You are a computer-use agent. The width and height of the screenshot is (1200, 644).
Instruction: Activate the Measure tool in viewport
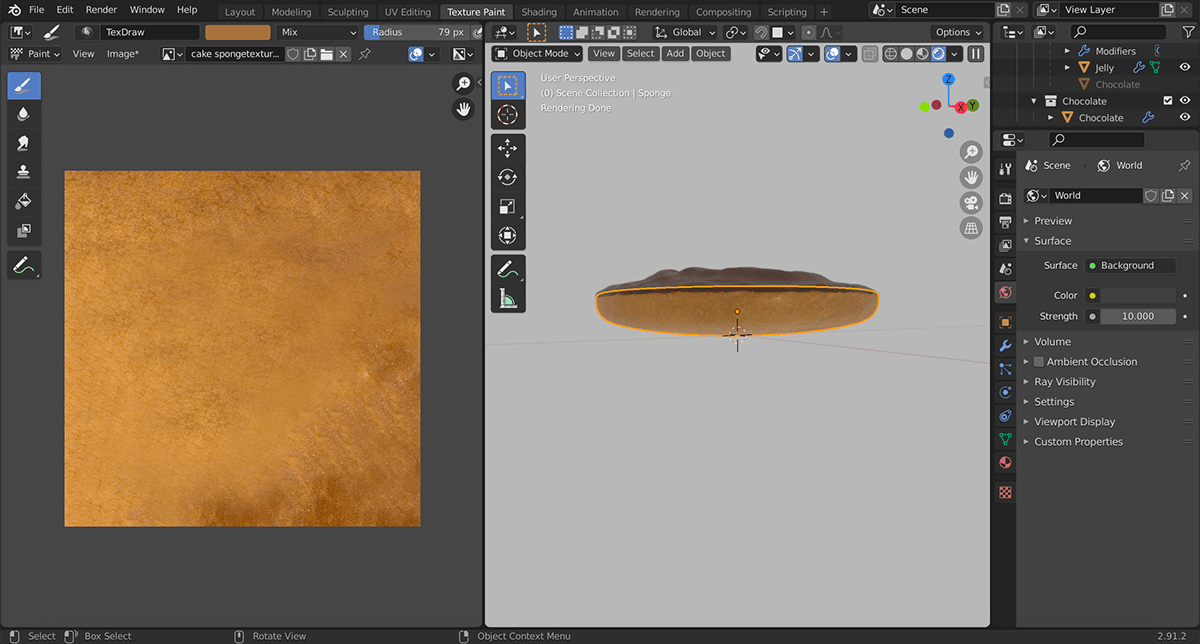click(507, 298)
